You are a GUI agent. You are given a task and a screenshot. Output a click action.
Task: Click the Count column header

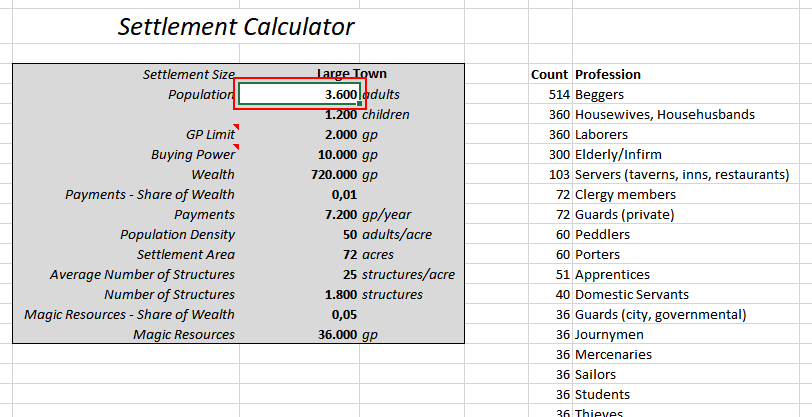click(x=549, y=75)
